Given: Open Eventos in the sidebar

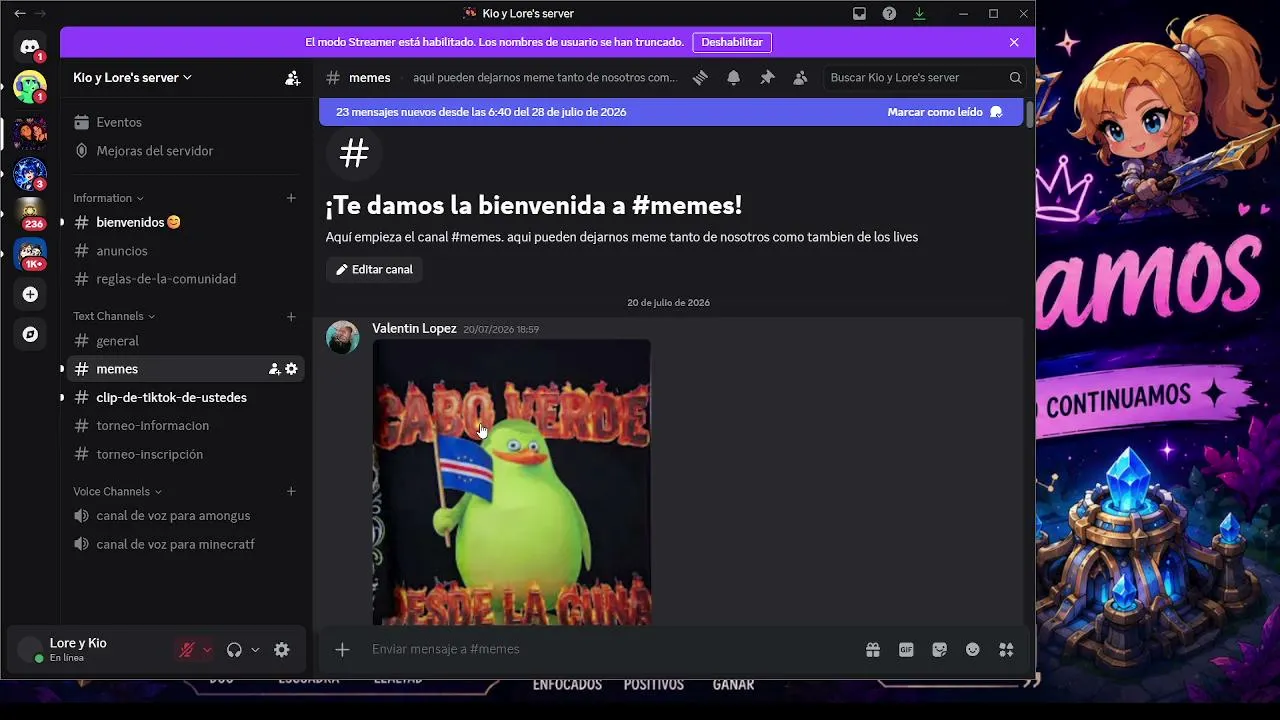Looking at the screenshot, I should point(186,122).
